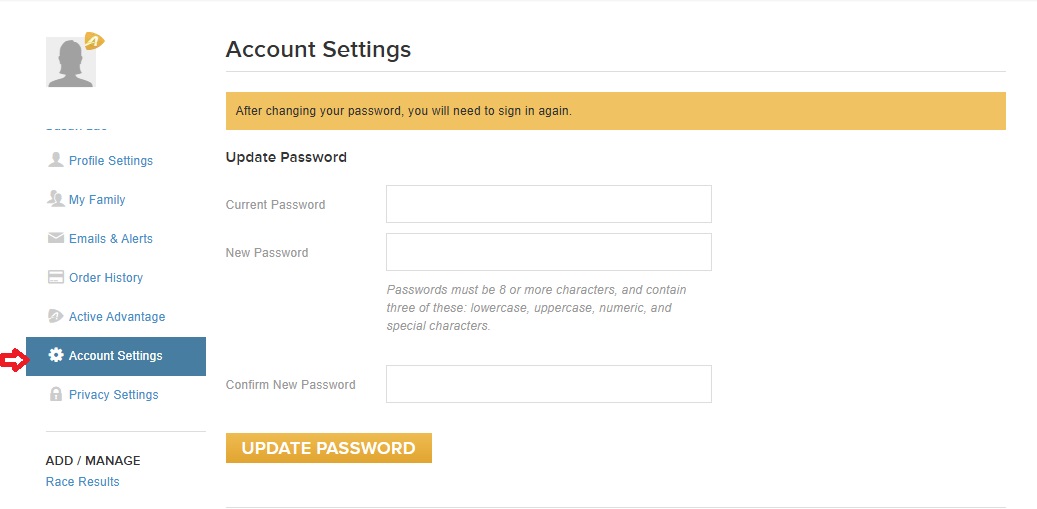Image resolution: width=1037 pixels, height=509 pixels.
Task: Click the Order History card icon
Action: [56, 277]
